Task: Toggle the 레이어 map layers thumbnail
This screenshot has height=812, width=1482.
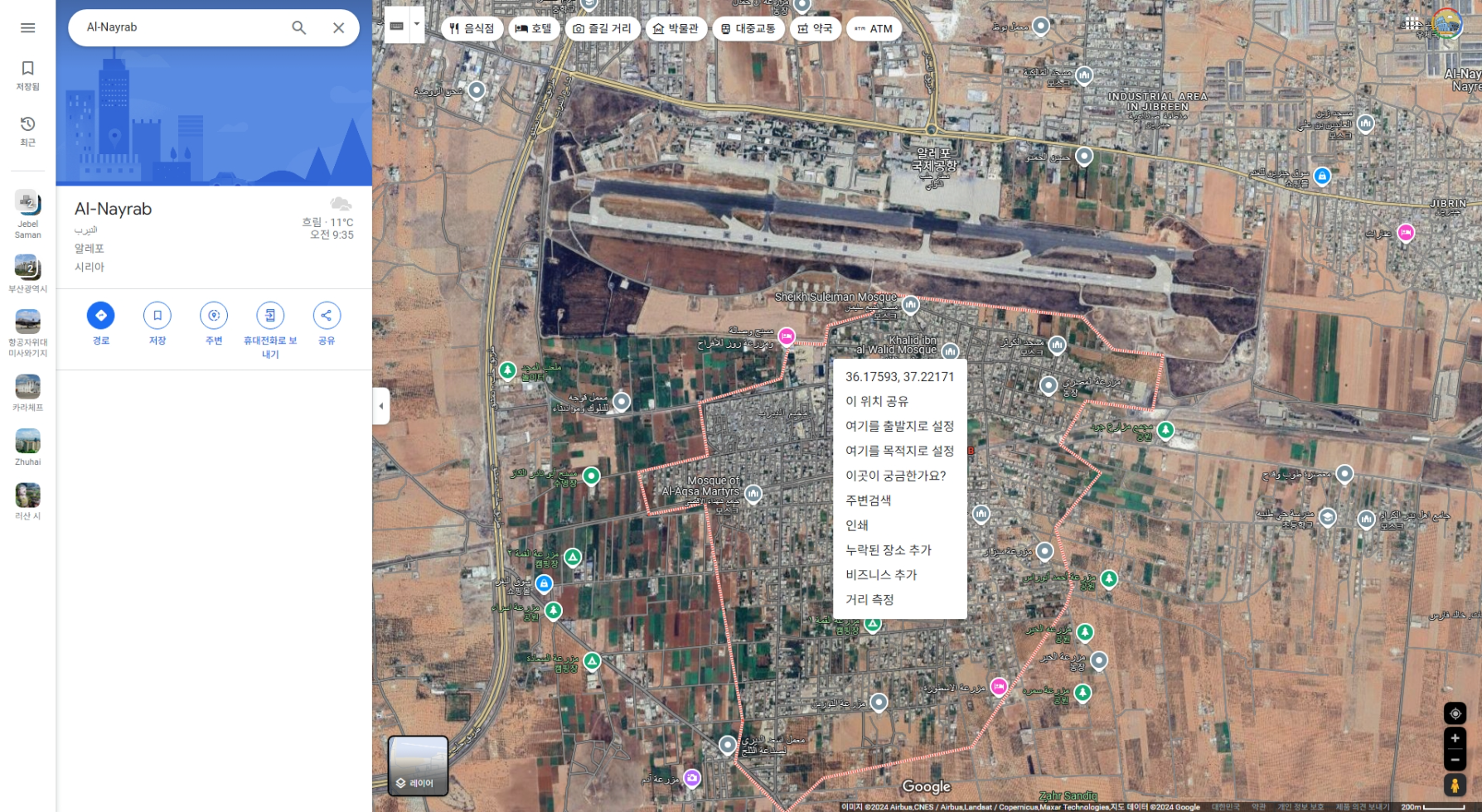Action: coord(418,766)
